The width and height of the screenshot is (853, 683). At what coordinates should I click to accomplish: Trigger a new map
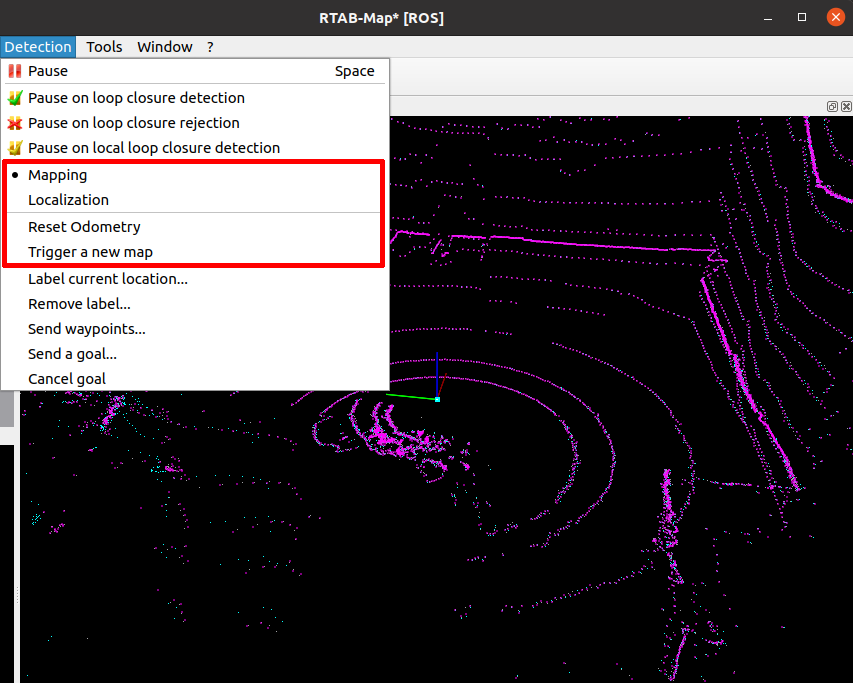tap(92, 251)
